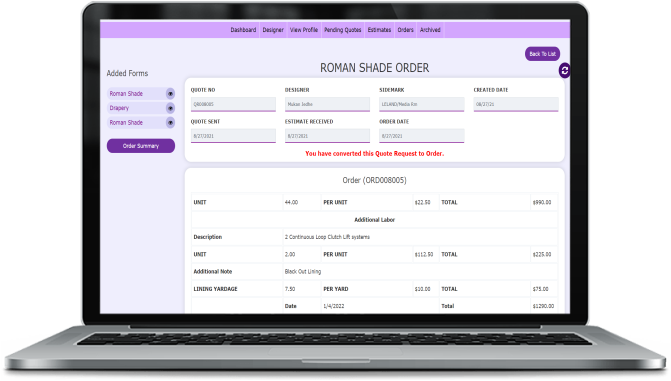
Task: Click eye icon beside first Roman Shade form
Action: [170, 94]
